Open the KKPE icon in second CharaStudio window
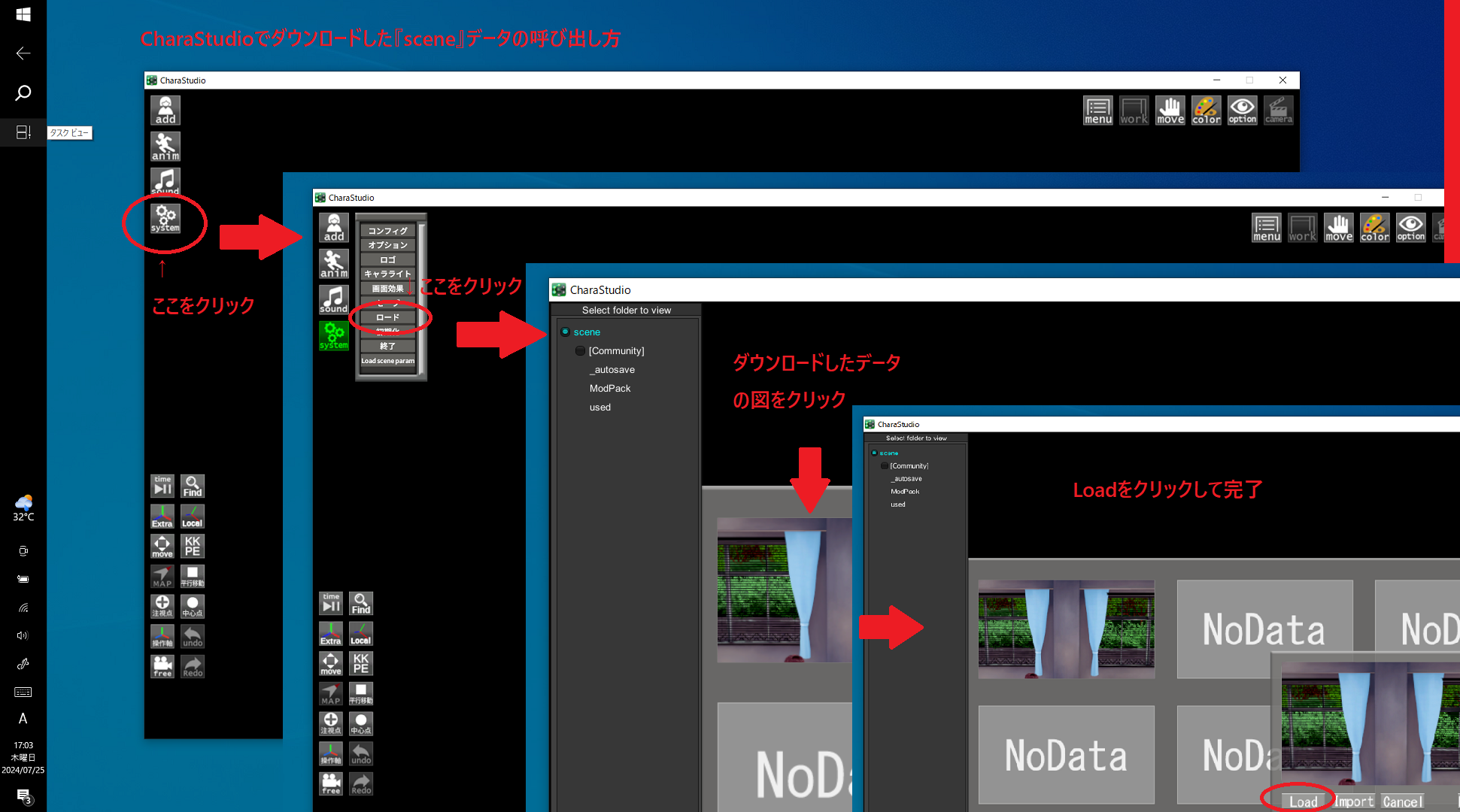 pos(361,663)
